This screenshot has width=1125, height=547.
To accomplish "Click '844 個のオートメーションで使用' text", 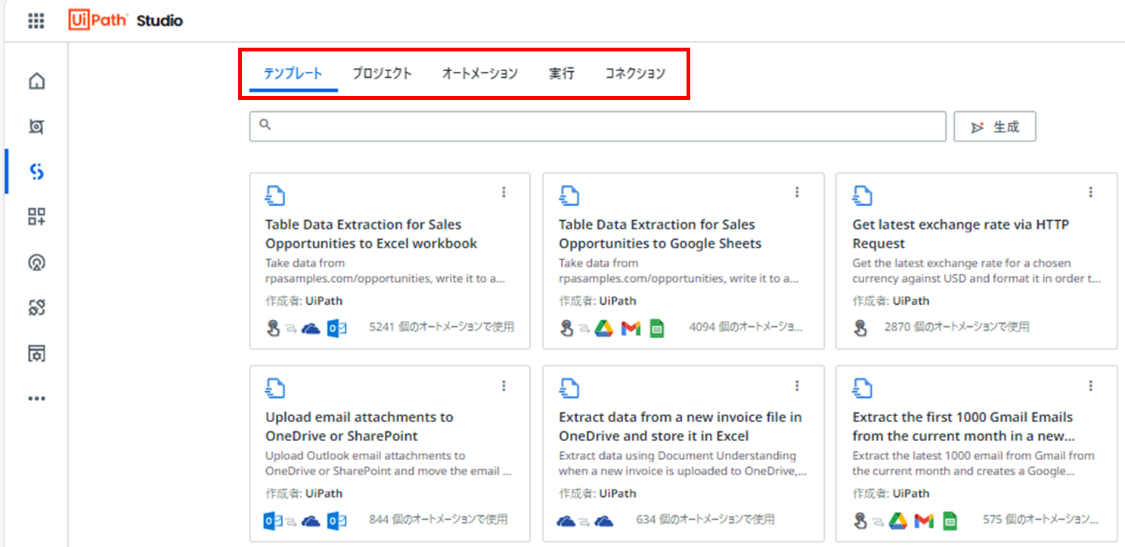I will pyautogui.click(x=438, y=519).
